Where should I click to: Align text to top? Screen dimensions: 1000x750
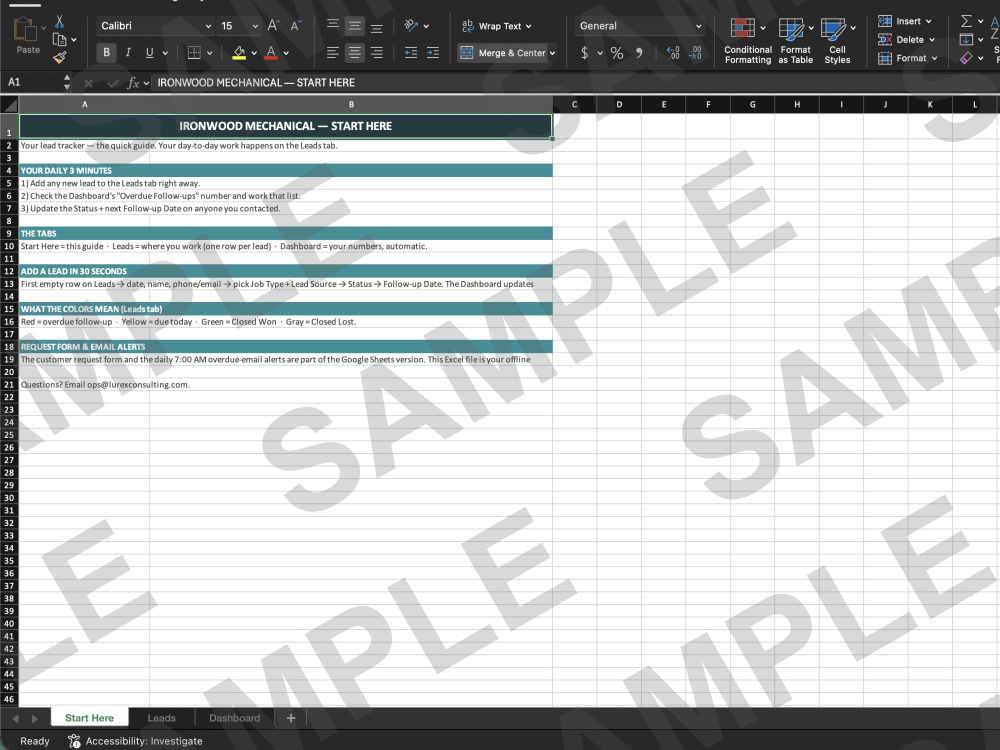333,26
